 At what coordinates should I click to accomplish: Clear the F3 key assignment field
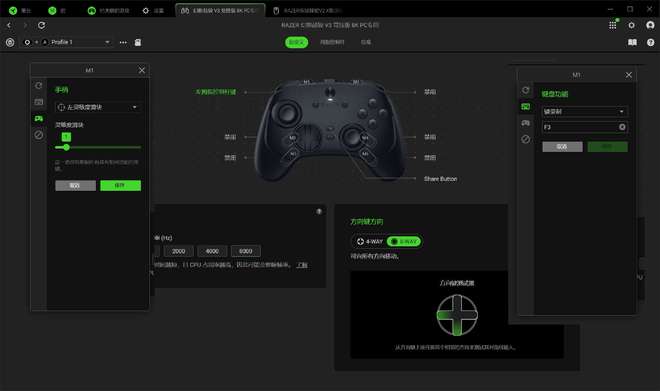pos(622,127)
